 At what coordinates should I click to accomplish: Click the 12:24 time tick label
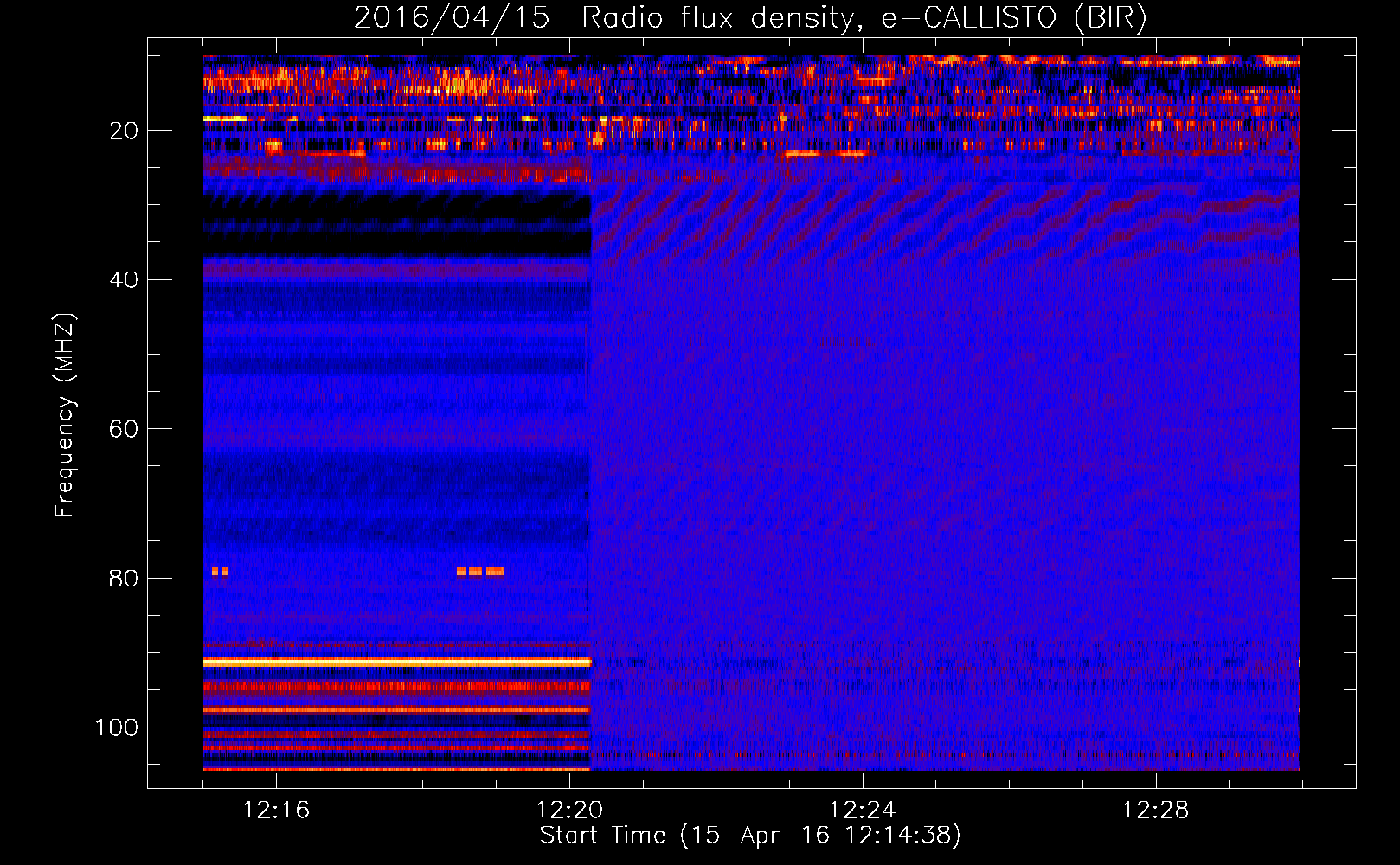click(863, 810)
